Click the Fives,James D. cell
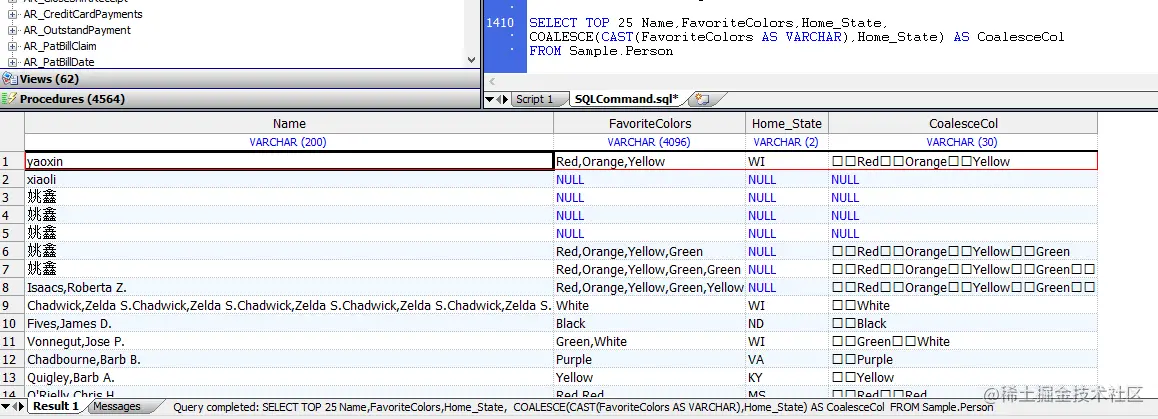The height and width of the screenshot is (419, 1158). [x=289, y=324]
